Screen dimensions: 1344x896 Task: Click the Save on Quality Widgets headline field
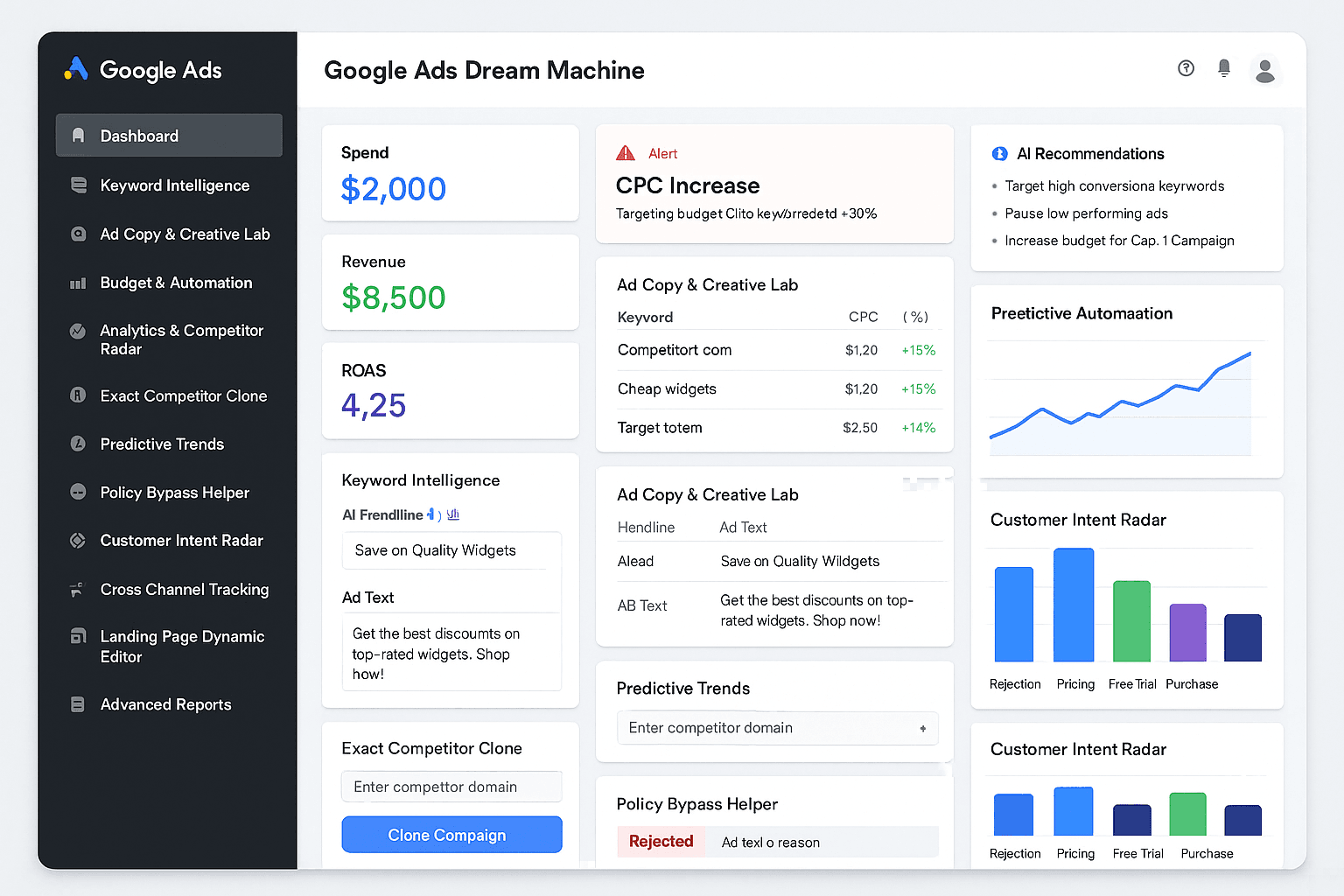coord(451,550)
